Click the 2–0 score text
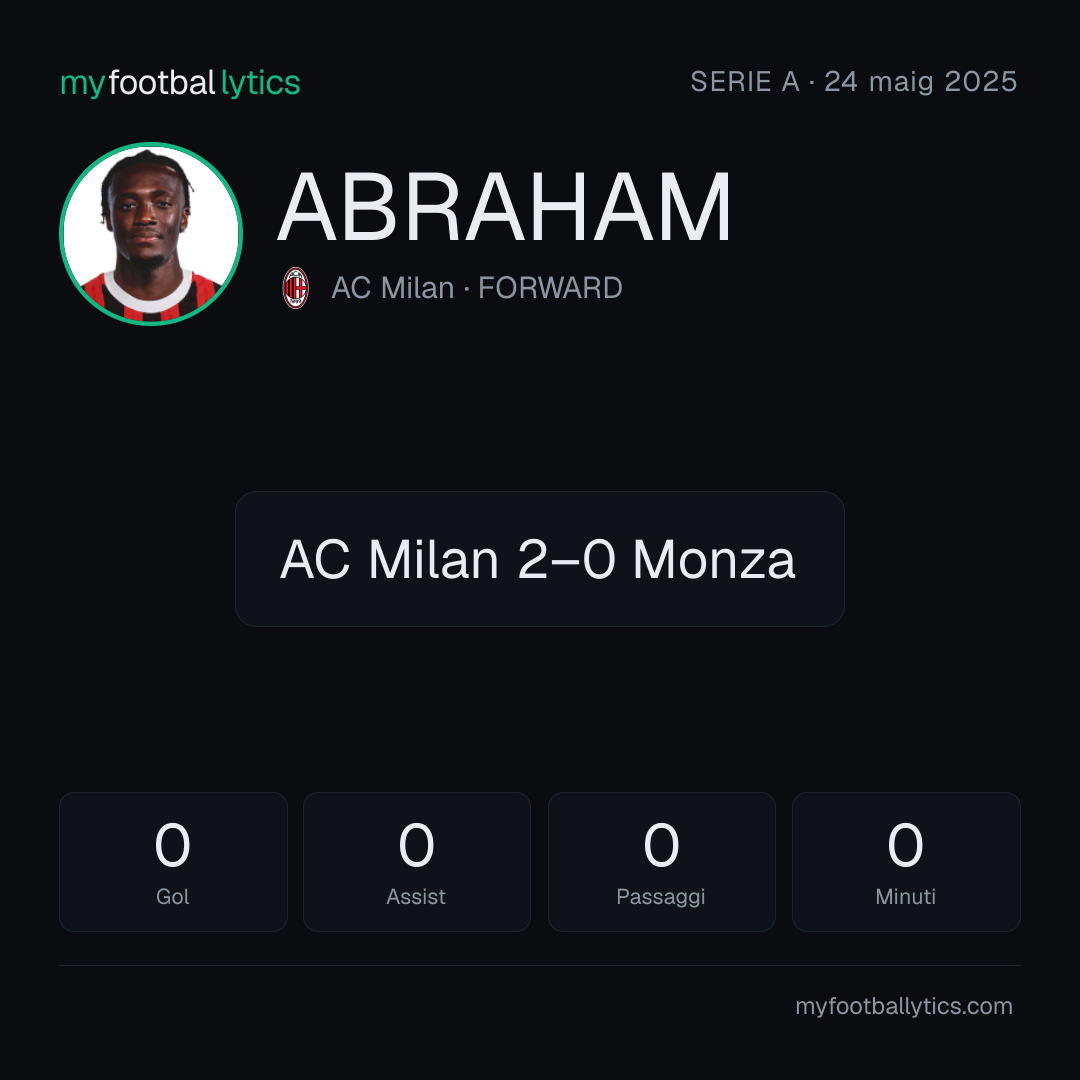 pos(566,559)
